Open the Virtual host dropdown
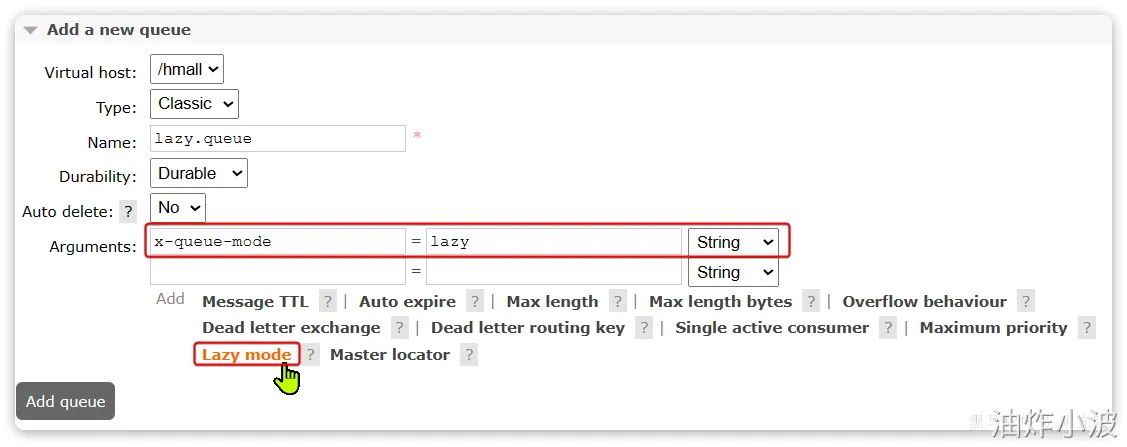 click(187, 70)
